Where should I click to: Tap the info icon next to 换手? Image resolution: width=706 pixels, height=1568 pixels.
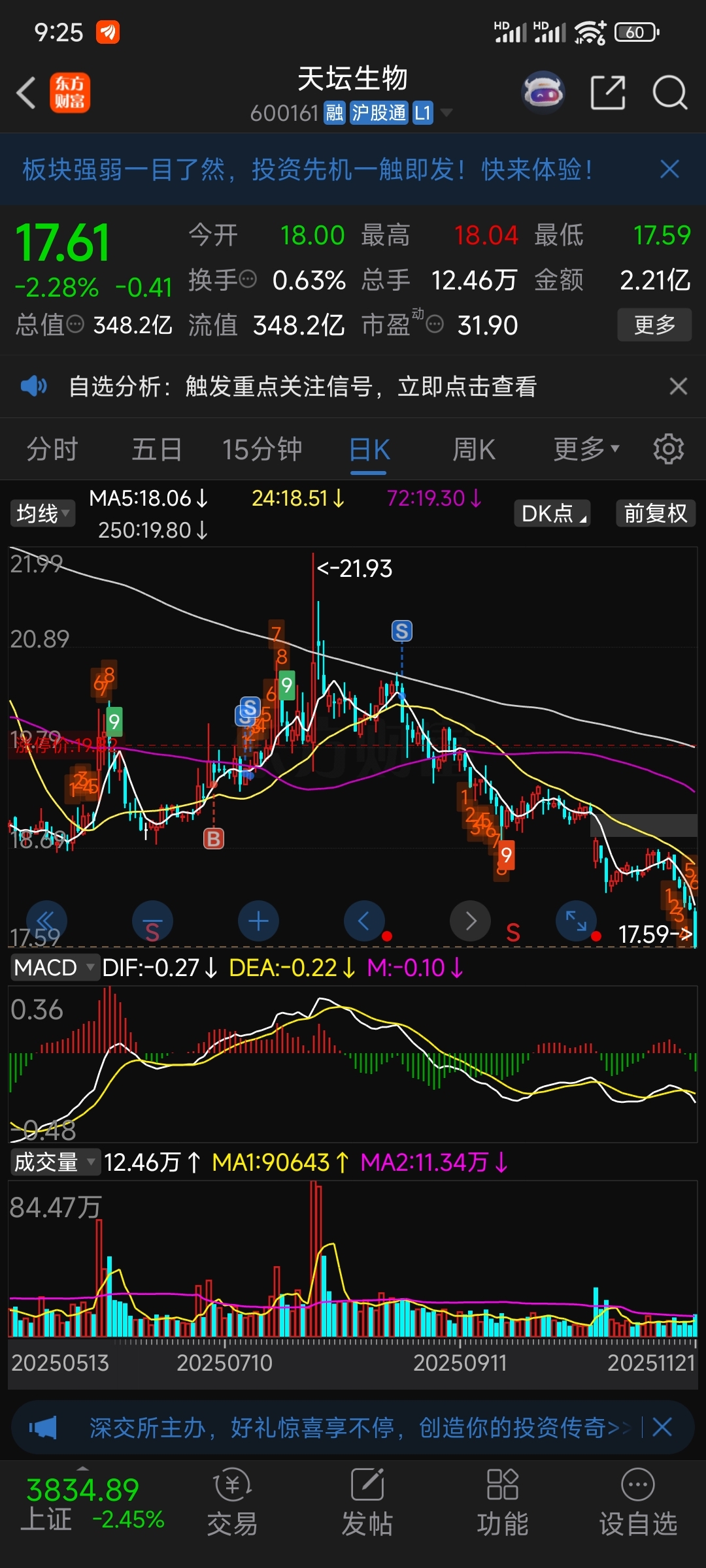pos(248,280)
